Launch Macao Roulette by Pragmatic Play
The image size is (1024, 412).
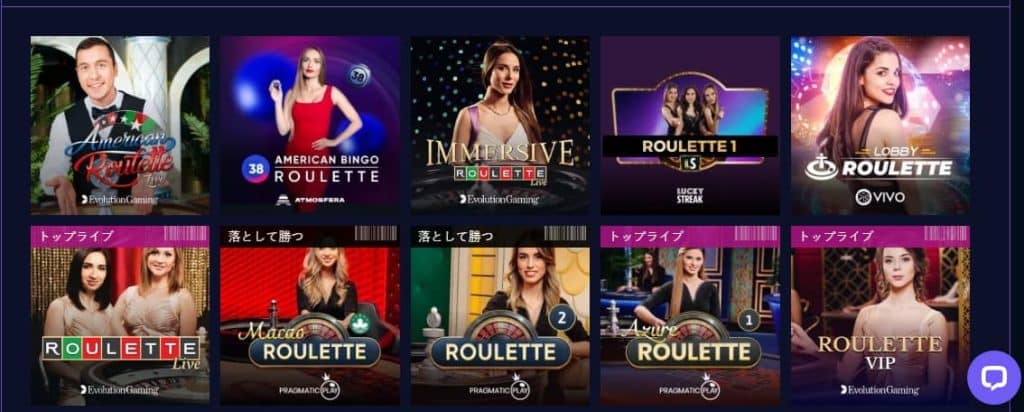pyautogui.click(x=310, y=315)
